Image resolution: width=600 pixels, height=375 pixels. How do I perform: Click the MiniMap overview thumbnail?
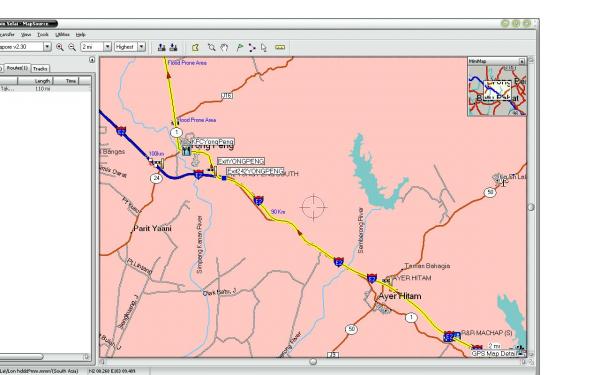[497, 90]
